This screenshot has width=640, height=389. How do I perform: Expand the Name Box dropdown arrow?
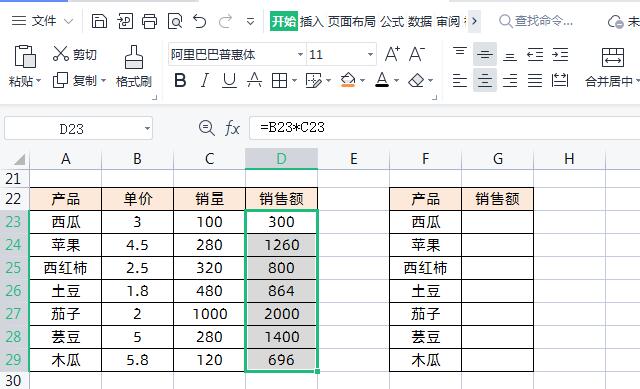click(x=147, y=129)
